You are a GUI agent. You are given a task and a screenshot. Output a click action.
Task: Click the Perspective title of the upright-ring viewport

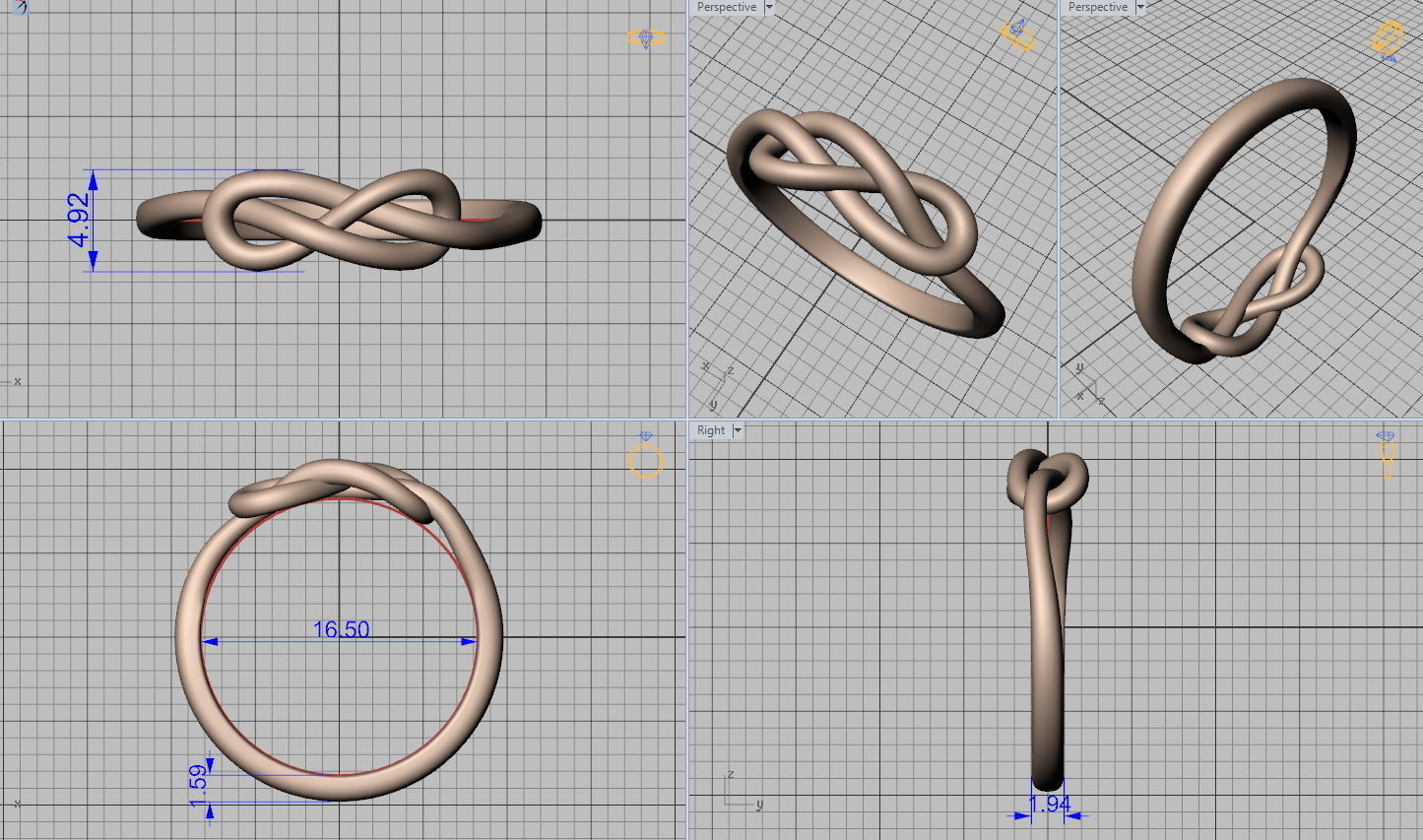tap(1098, 7)
